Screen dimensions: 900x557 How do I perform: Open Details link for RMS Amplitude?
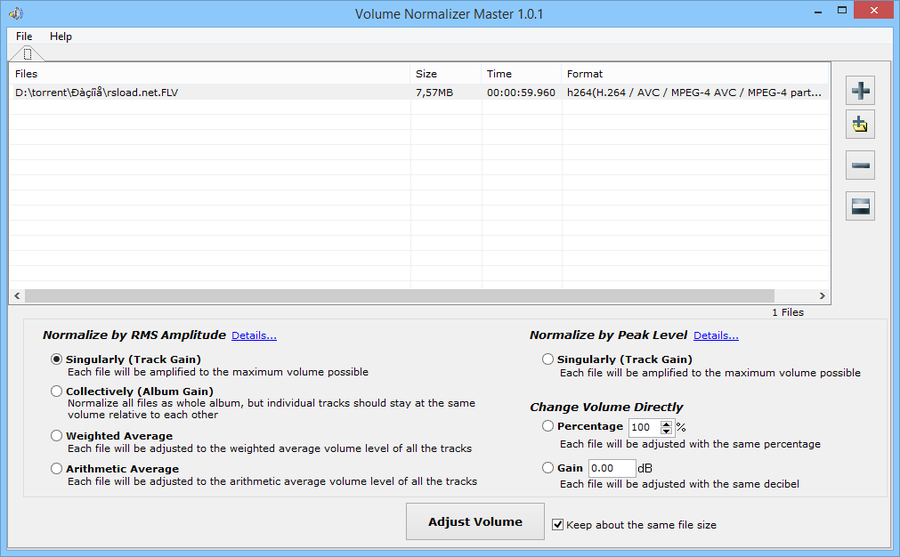click(254, 335)
